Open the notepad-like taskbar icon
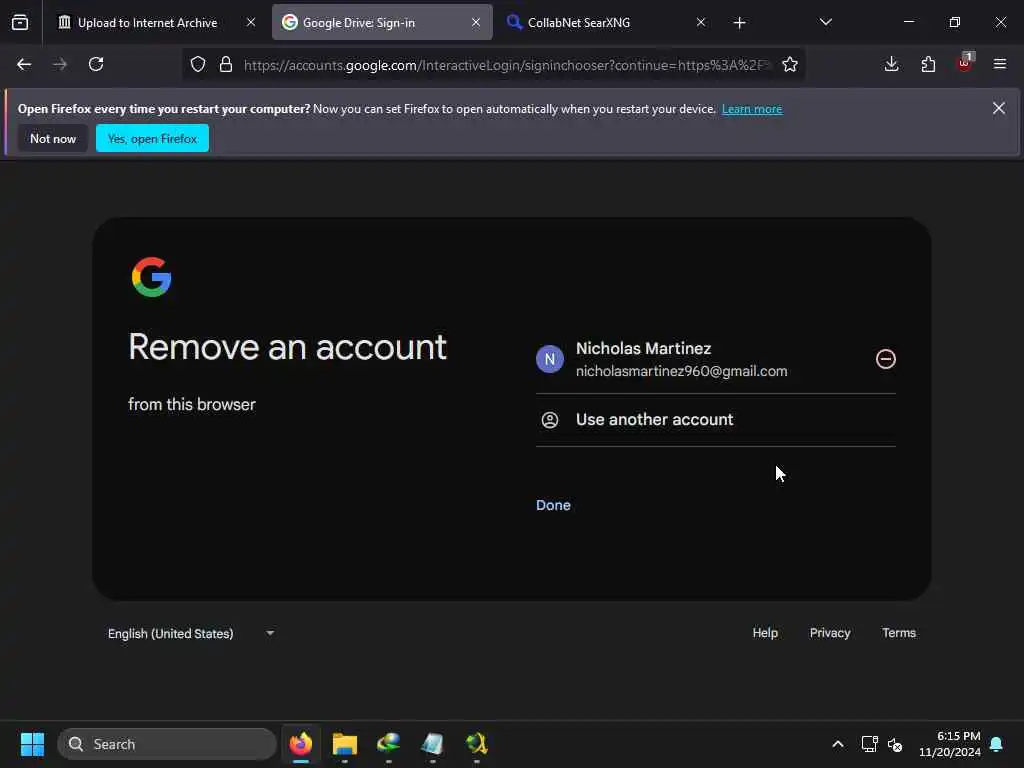The height and width of the screenshot is (768, 1024). pos(432,744)
